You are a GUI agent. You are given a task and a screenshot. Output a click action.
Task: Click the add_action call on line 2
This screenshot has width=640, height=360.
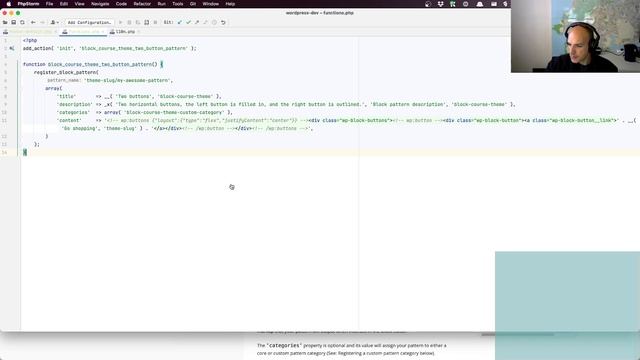click(x=37, y=48)
